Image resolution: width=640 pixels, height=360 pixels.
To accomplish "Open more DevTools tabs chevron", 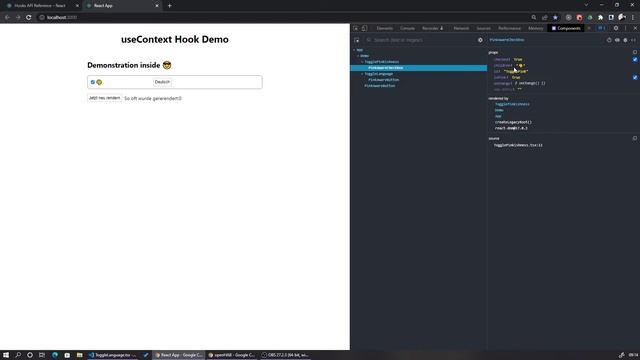I will [x=589, y=28].
